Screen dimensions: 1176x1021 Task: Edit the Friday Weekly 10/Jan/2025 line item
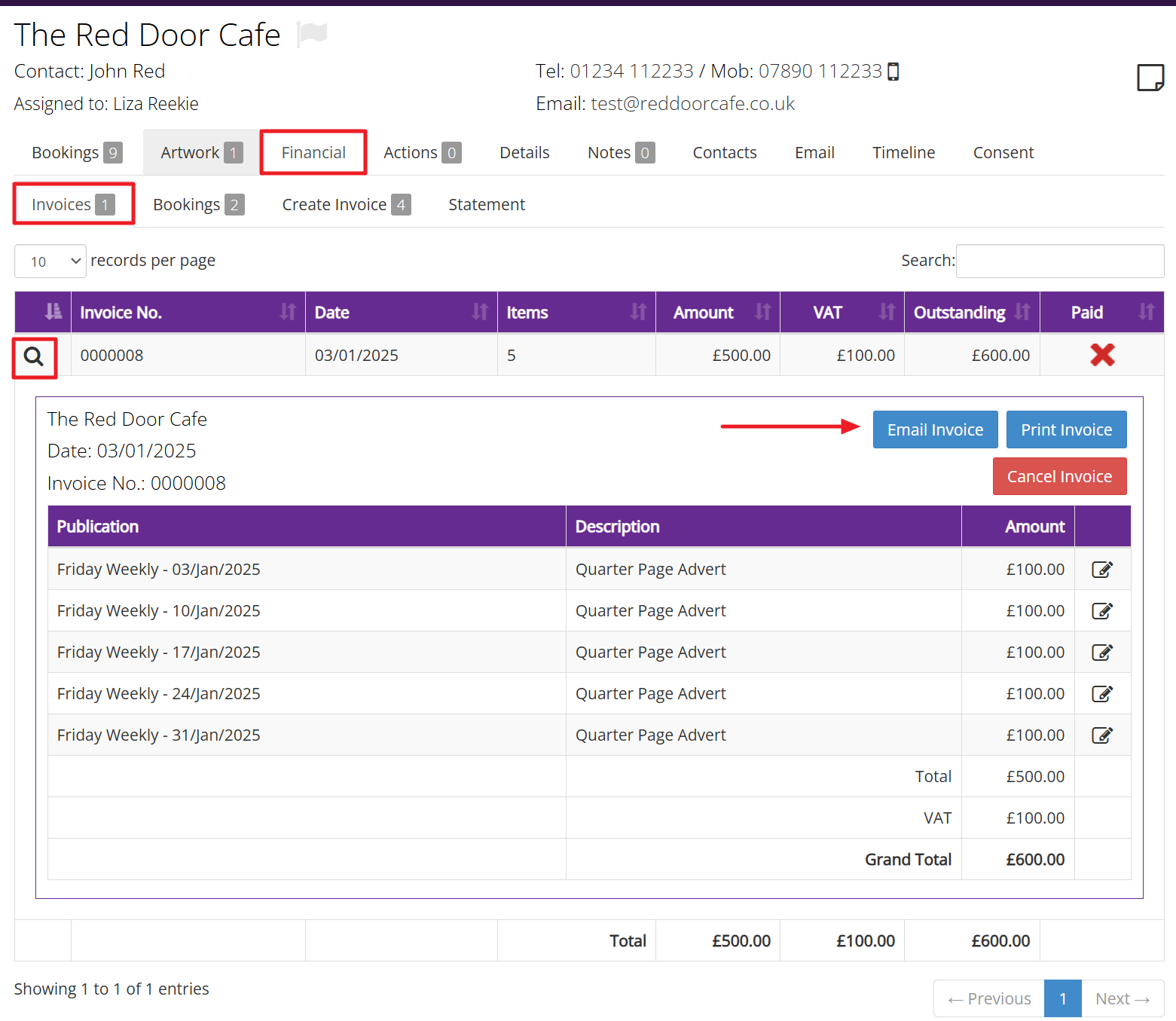pyautogui.click(x=1102, y=611)
